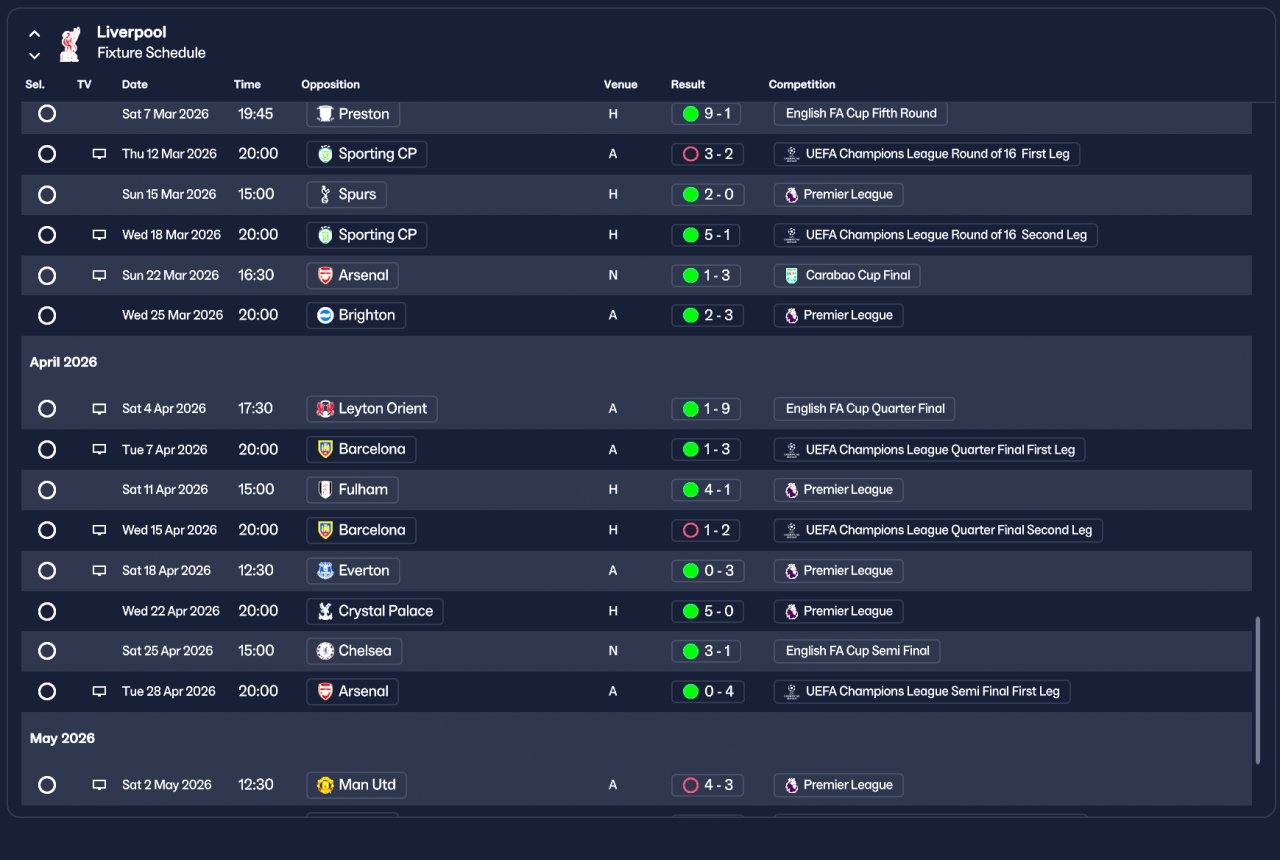Click the TV broadcast icon on Carabao Cup Final row
1280x860 pixels.
[x=99, y=275]
